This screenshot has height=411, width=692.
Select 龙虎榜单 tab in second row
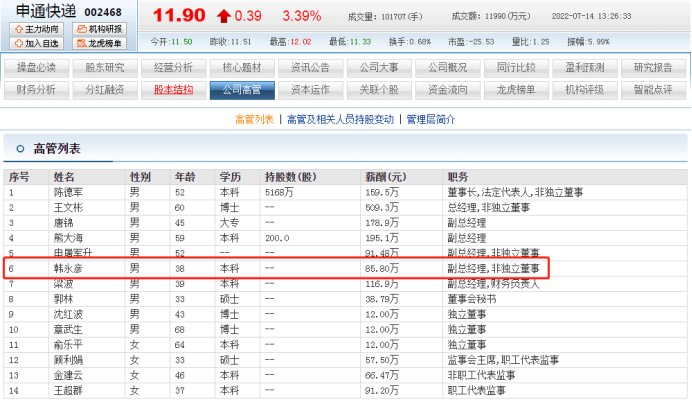pos(516,90)
